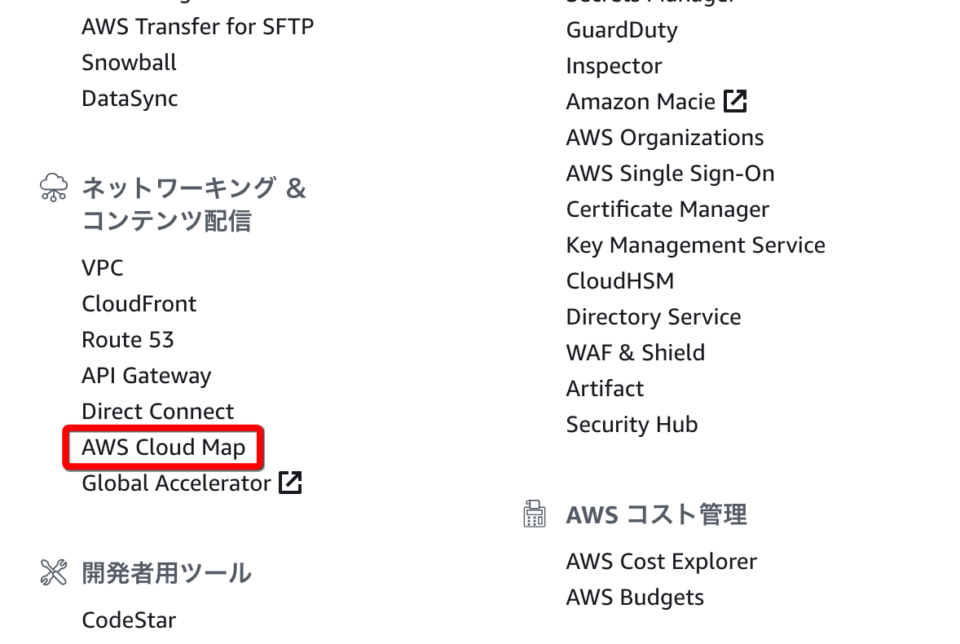This screenshot has height=644, width=960.
Task: Click the AWS cost management calculator icon
Action: click(x=533, y=513)
